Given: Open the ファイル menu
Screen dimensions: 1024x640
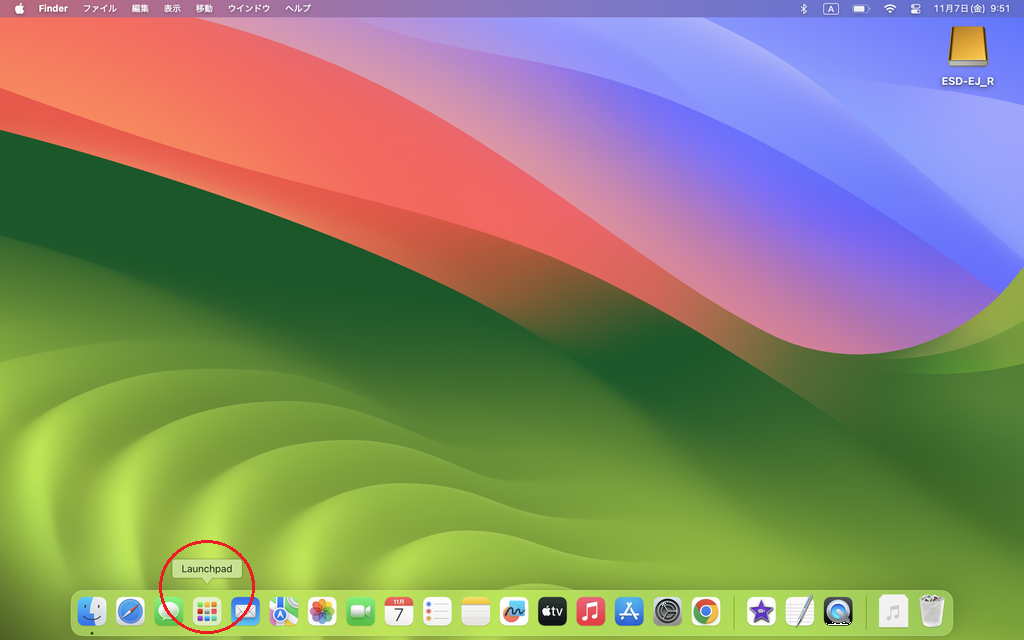Looking at the screenshot, I should [x=99, y=8].
